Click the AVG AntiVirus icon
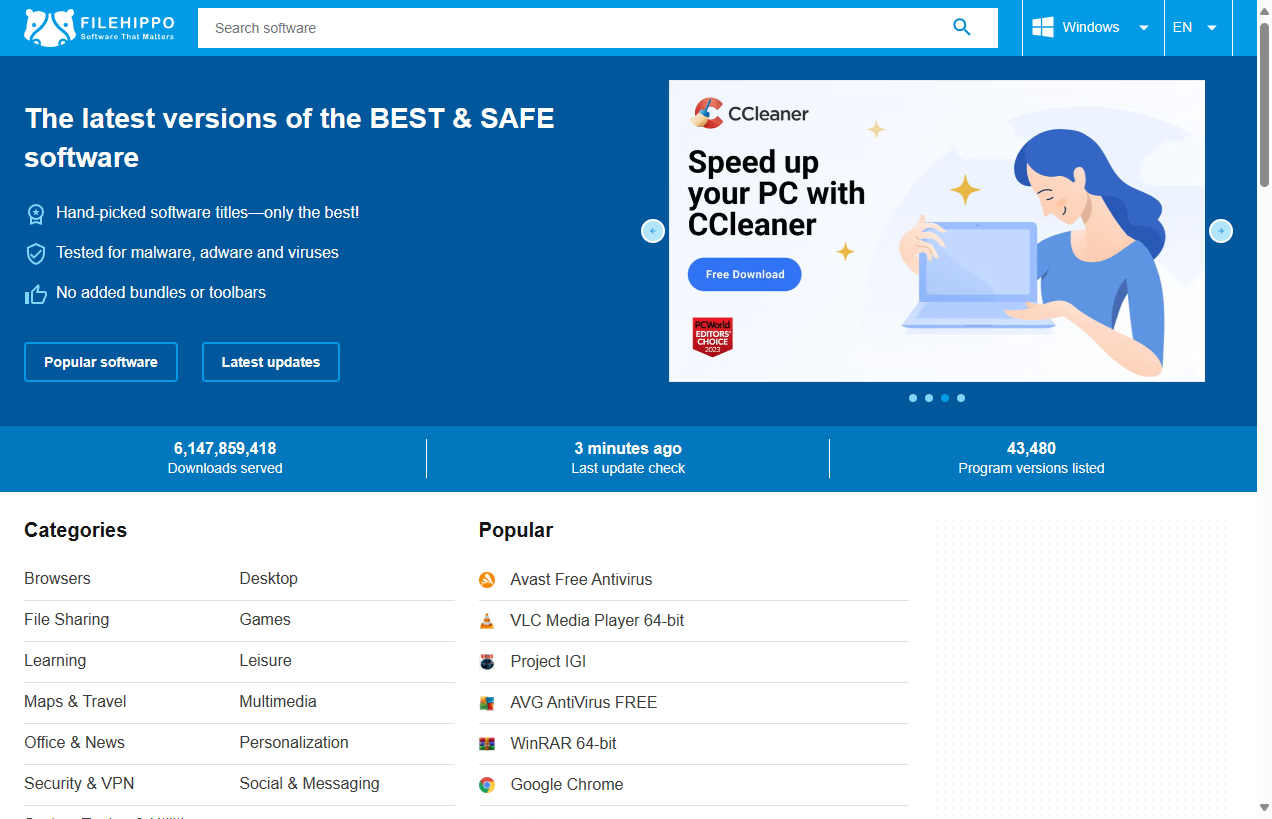1272x819 pixels. pos(487,703)
